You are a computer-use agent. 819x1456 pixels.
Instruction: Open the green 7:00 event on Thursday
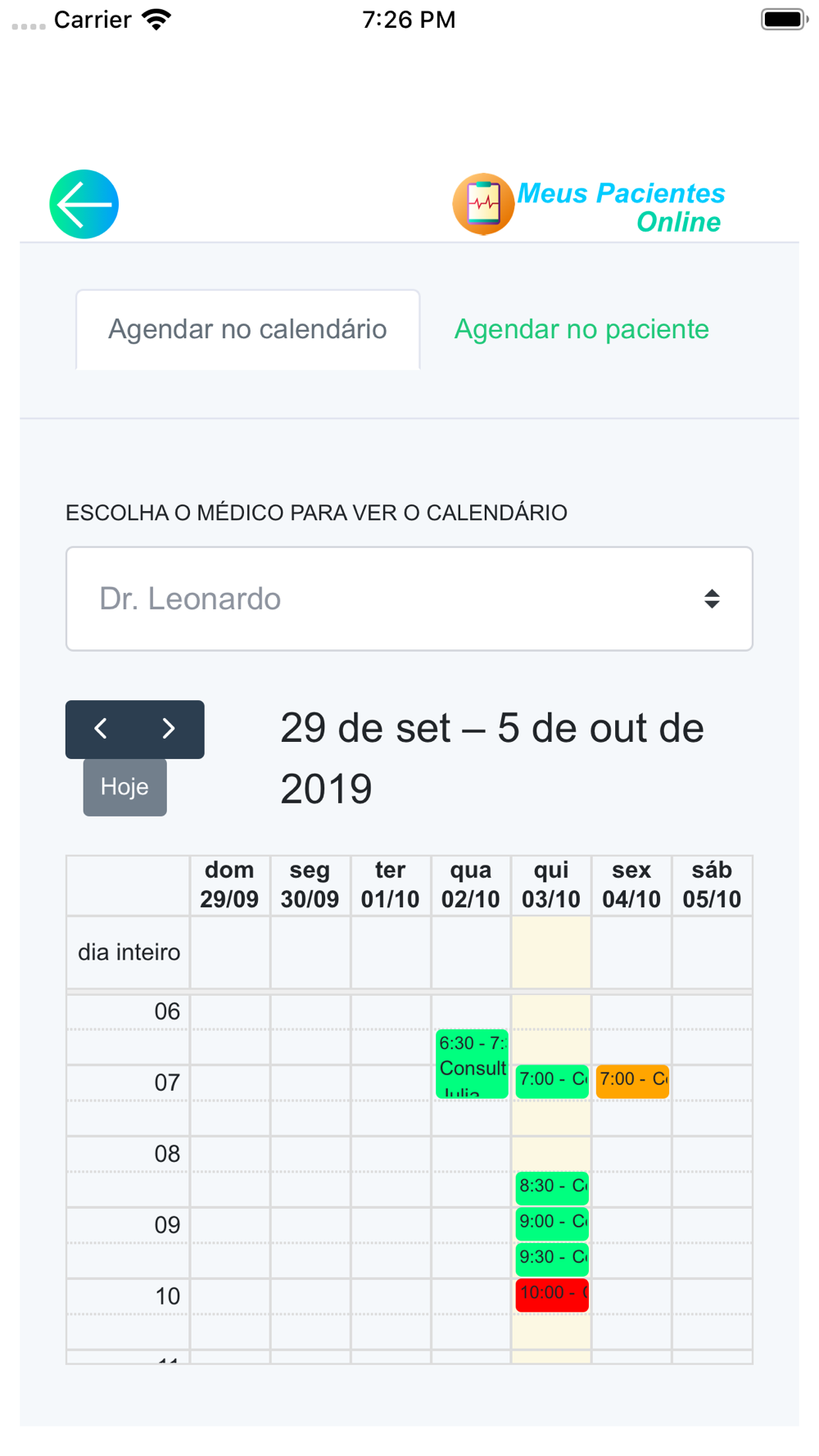point(552,1081)
